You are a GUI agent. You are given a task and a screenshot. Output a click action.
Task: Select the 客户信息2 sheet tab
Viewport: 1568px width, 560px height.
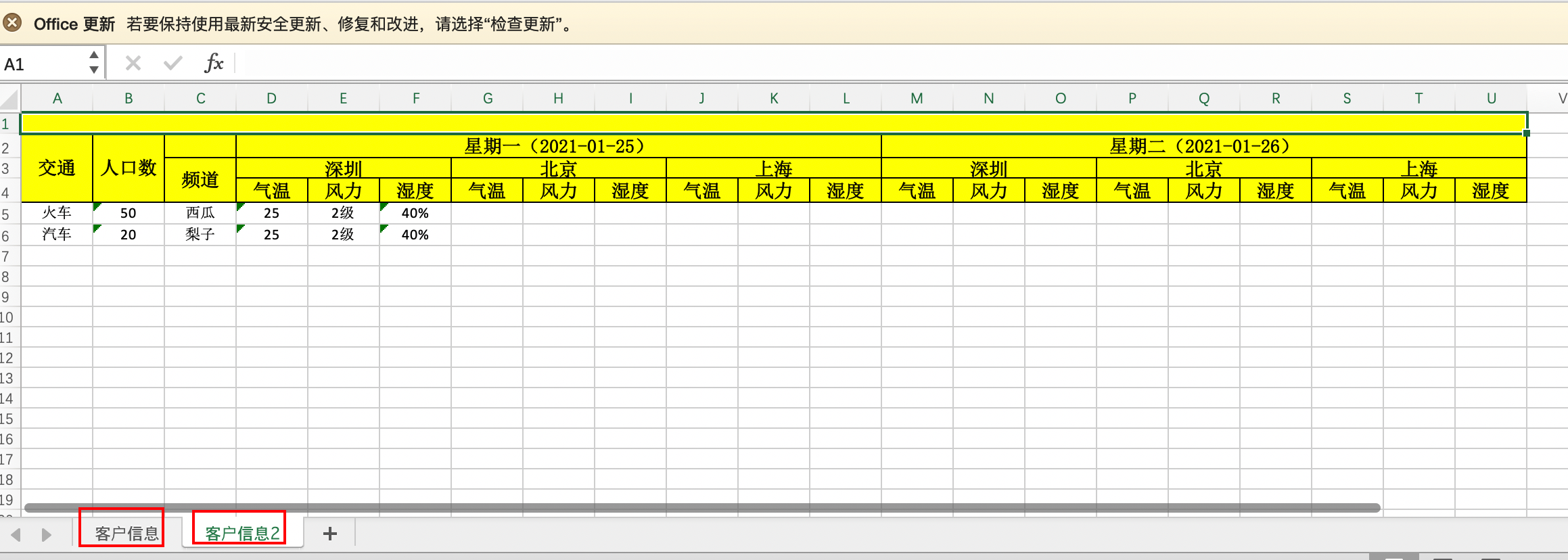pos(242,534)
